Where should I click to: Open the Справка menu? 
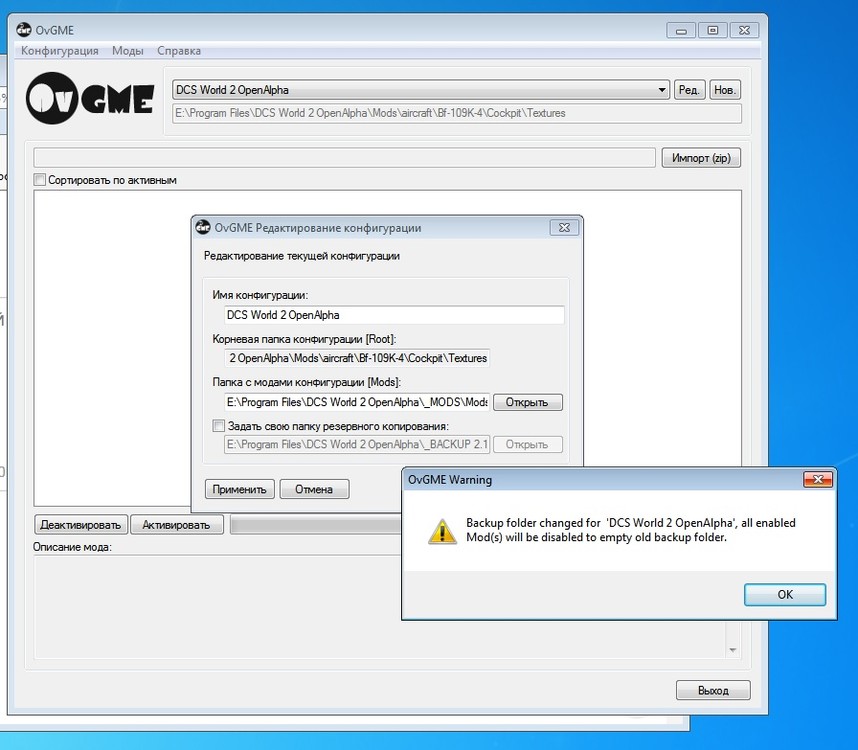point(179,51)
